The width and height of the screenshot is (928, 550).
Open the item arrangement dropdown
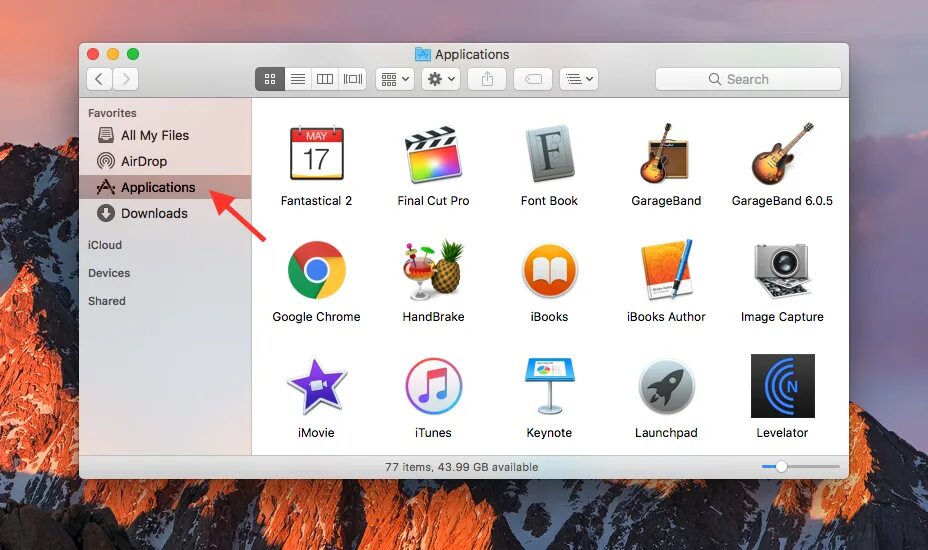click(395, 79)
